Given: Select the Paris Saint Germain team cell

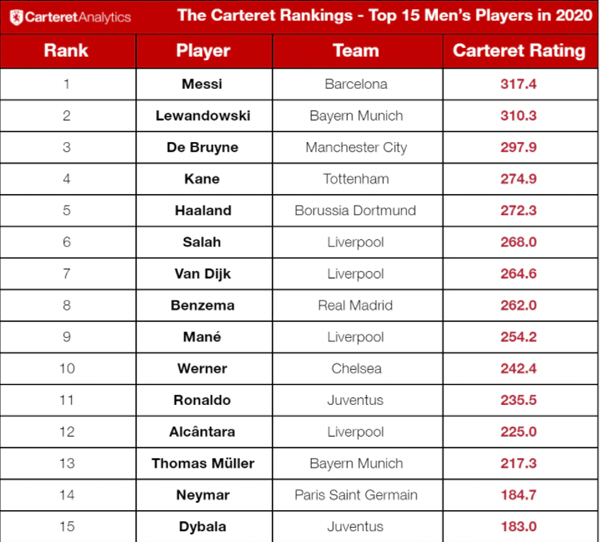Looking at the screenshot, I should [x=356, y=495].
